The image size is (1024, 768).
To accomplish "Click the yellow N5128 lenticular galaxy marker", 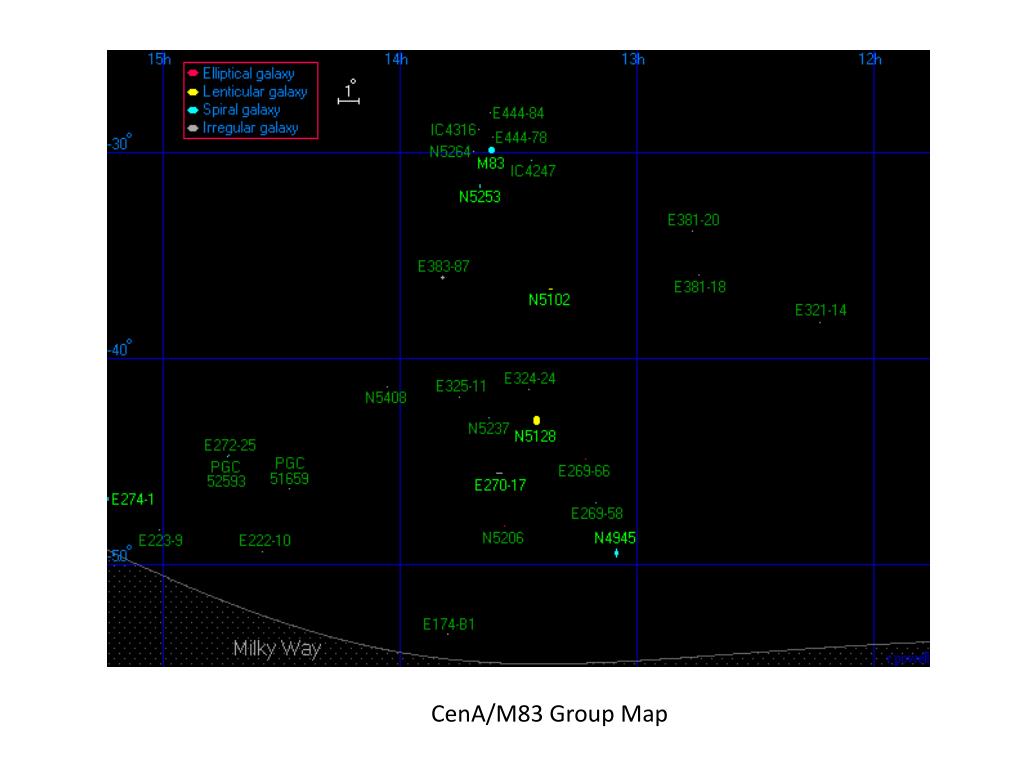I will 536,421.
